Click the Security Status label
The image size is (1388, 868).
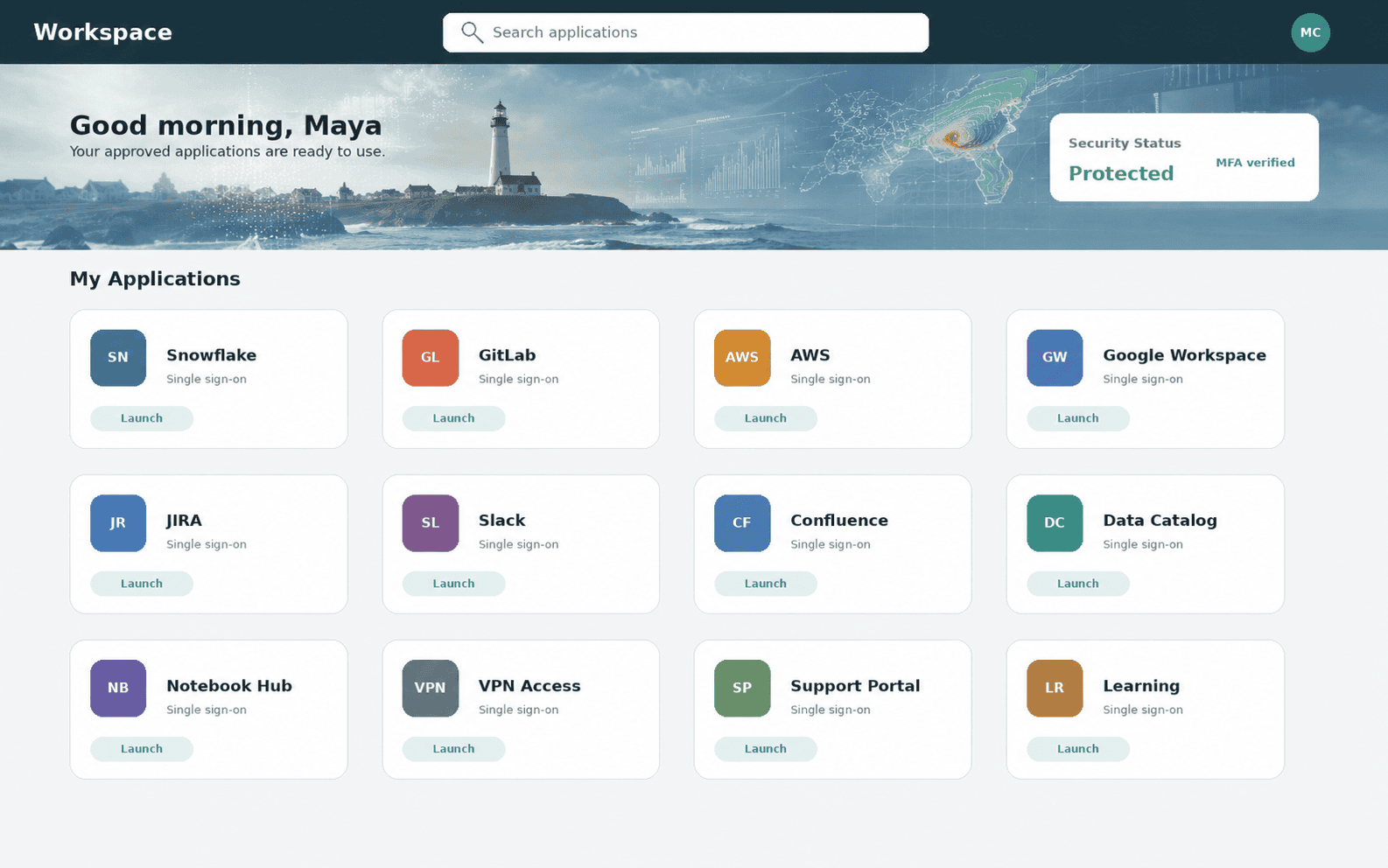(x=1125, y=143)
